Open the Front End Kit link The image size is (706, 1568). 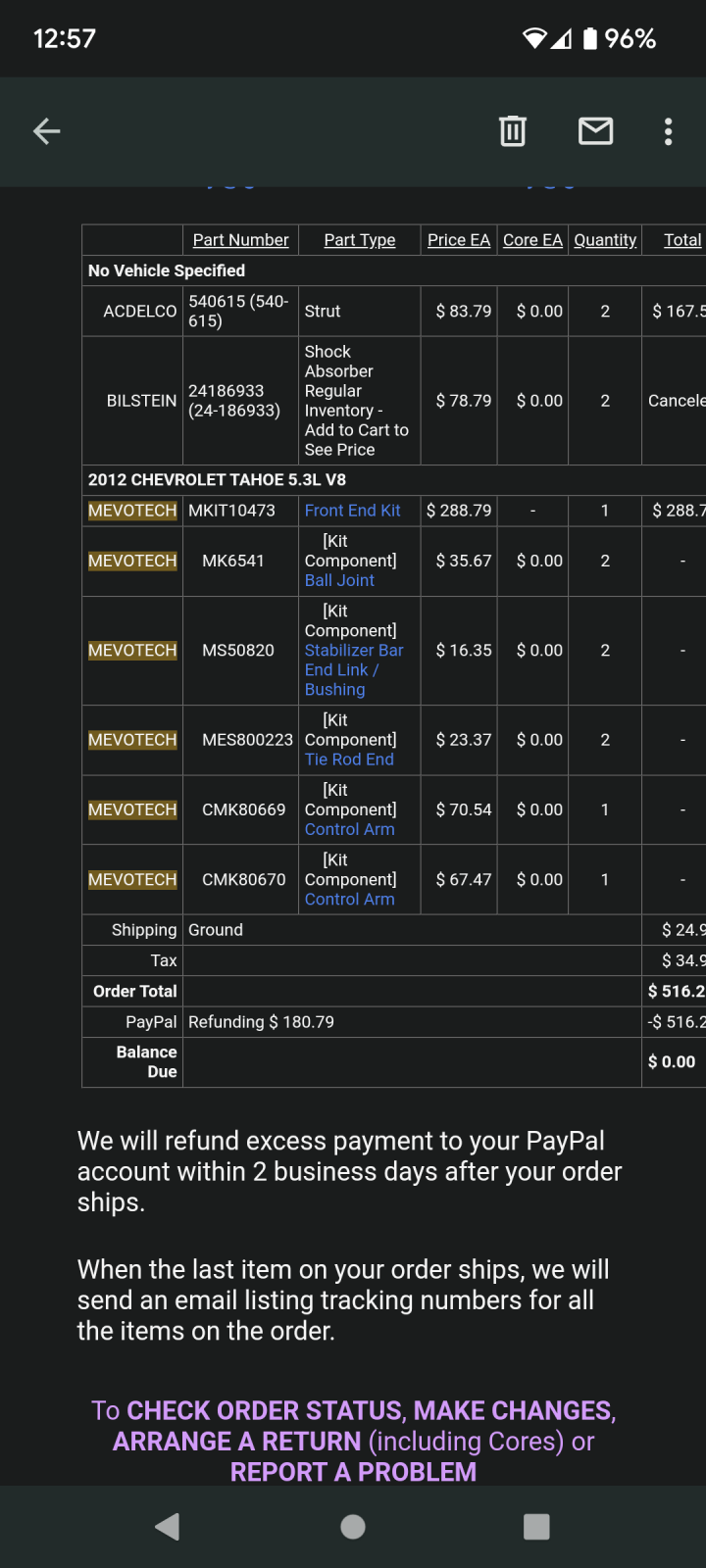tap(352, 511)
